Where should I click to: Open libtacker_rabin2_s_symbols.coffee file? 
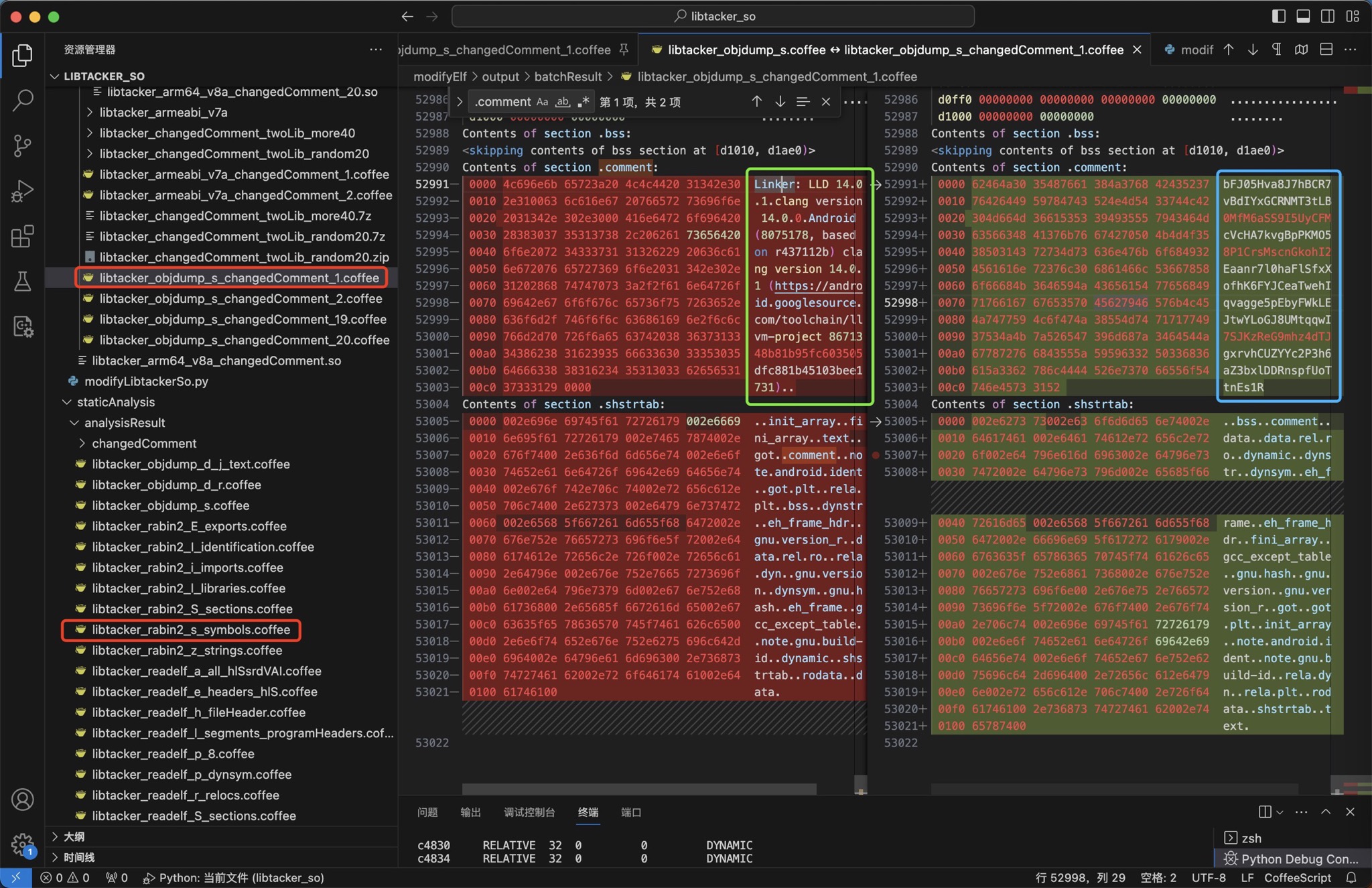[191, 629]
